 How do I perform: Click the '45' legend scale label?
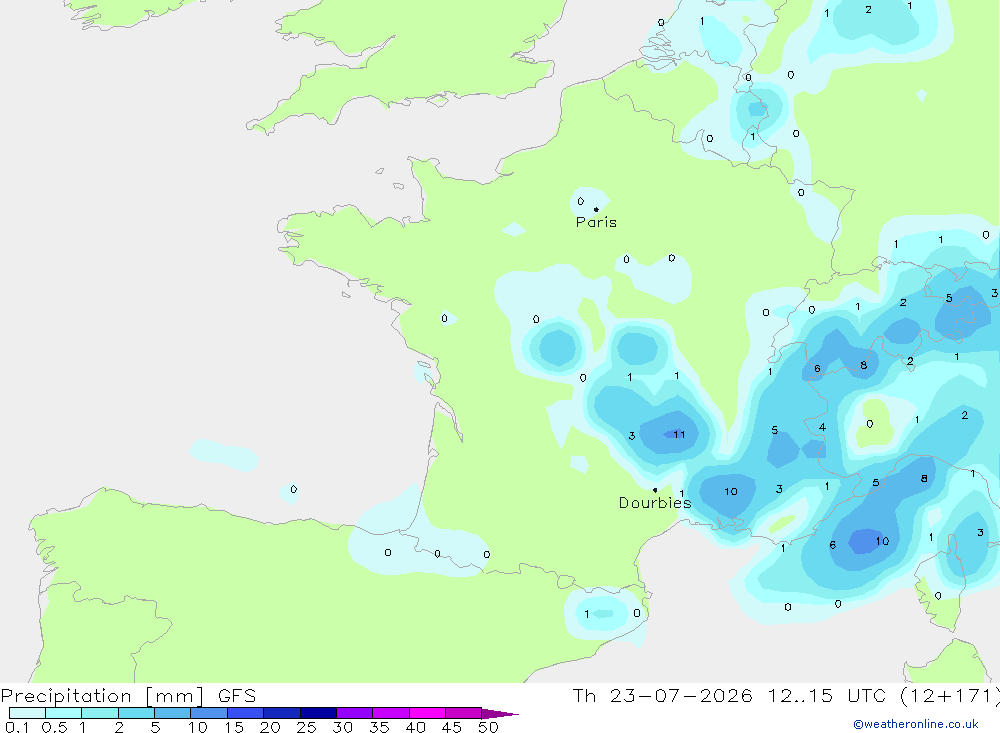(452, 727)
